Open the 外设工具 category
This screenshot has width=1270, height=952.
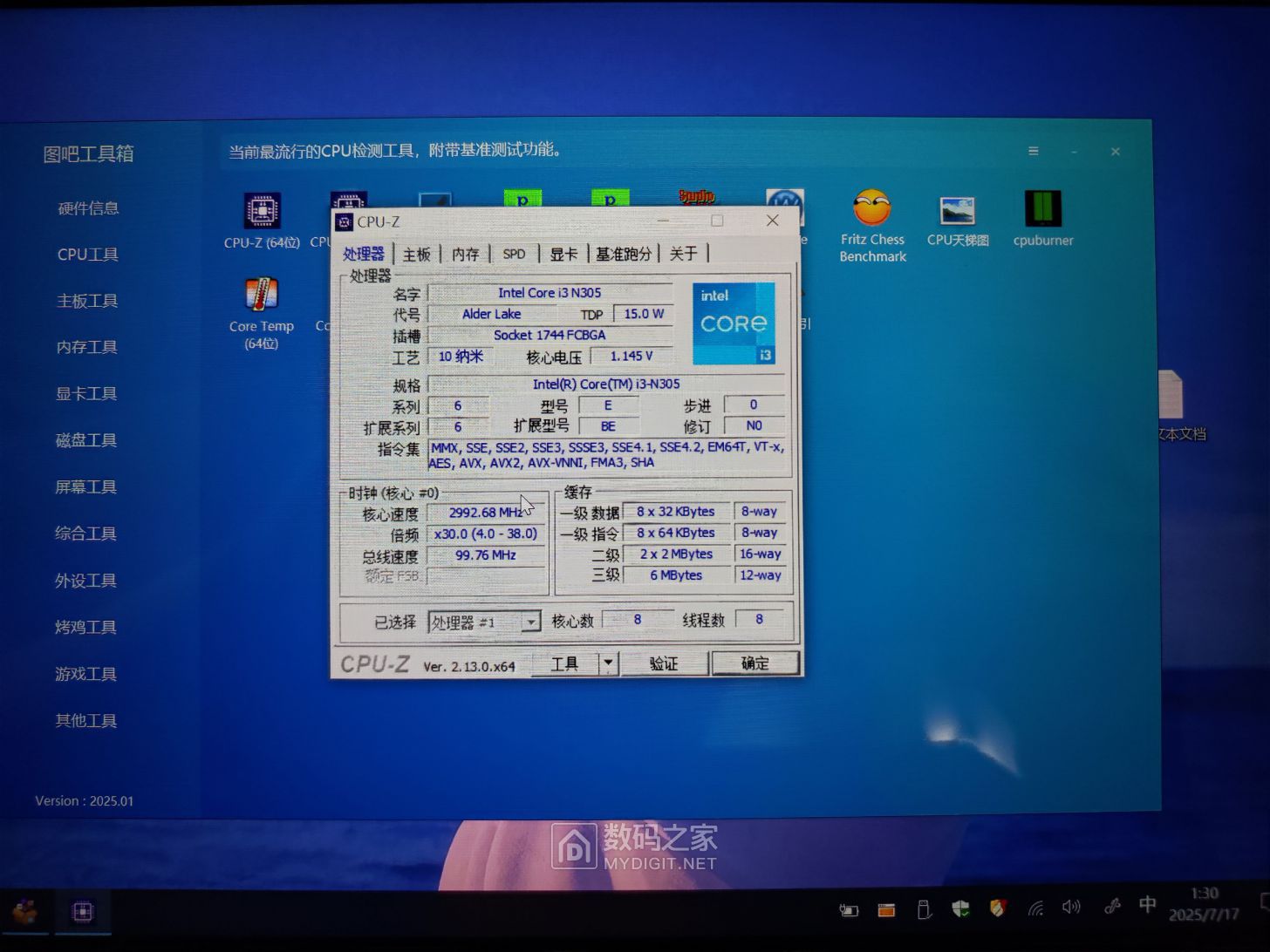click(85, 581)
